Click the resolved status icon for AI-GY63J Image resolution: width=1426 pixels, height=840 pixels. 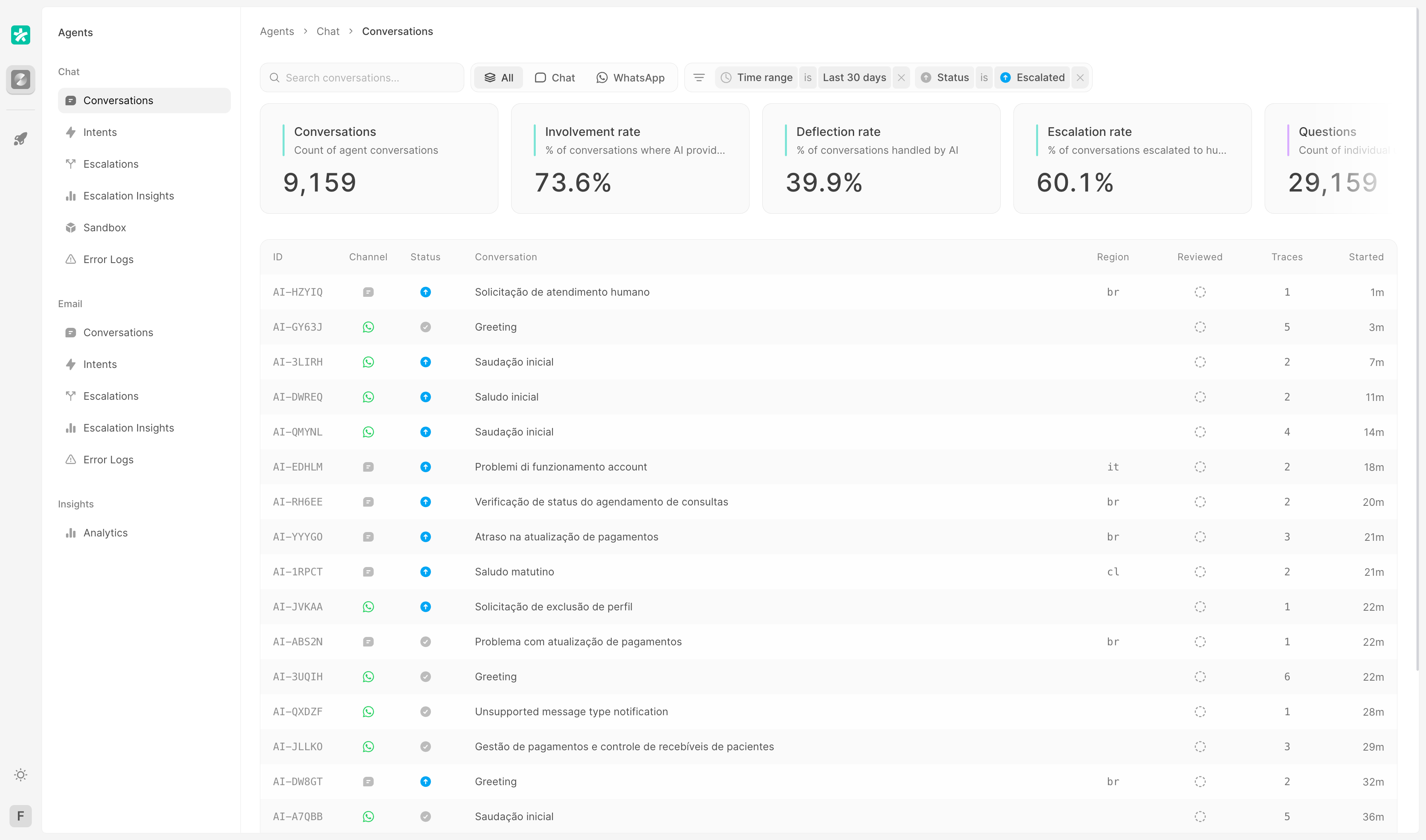(426, 327)
